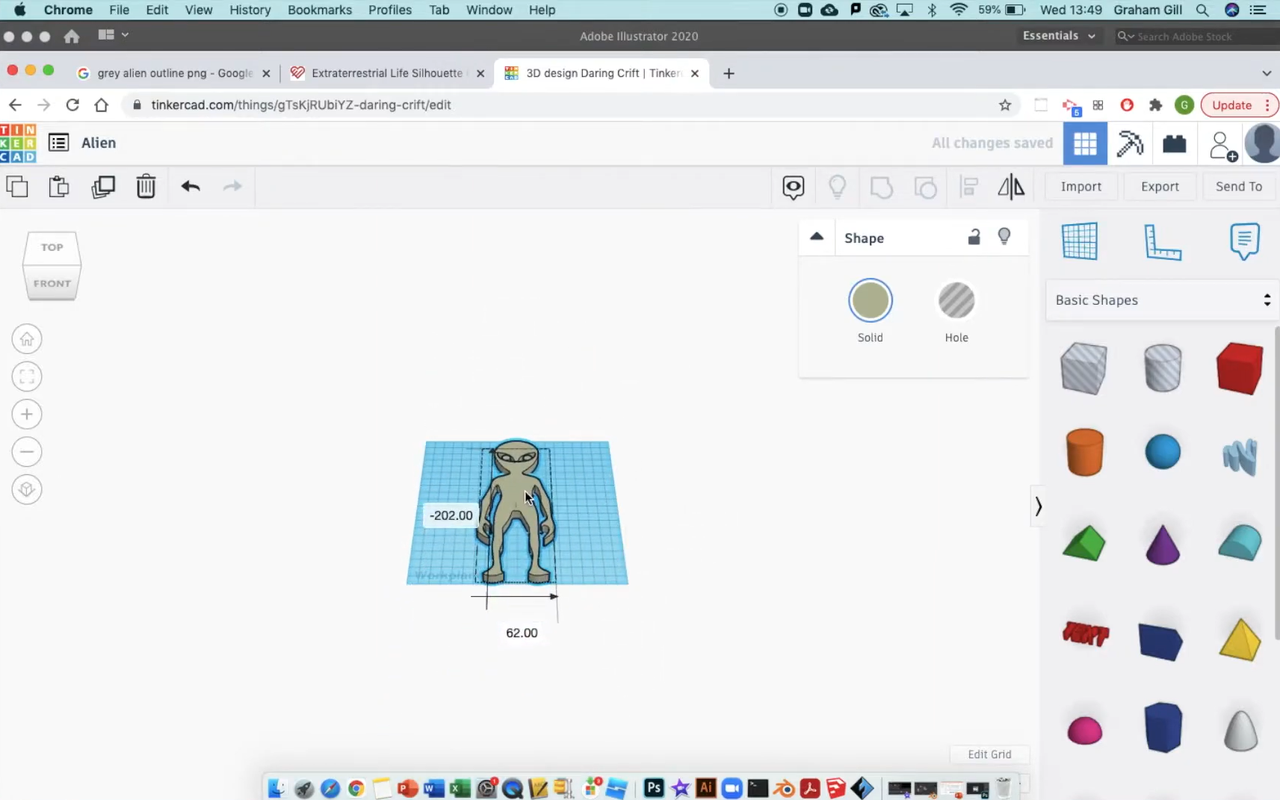Open the Bookmarks menu
Viewport: 1280px width, 800px height.
319,10
